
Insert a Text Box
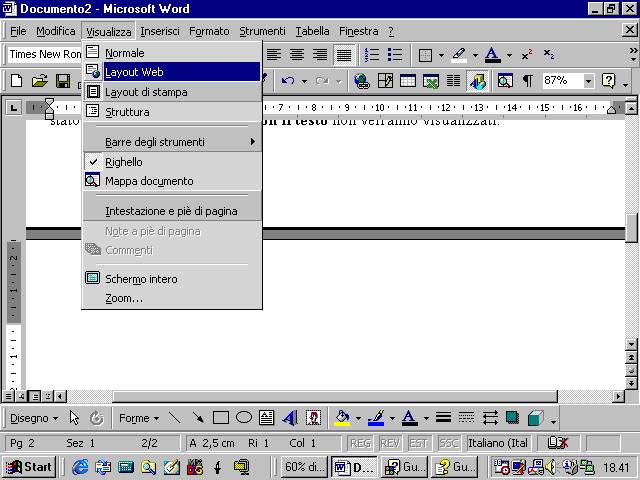coord(267,418)
